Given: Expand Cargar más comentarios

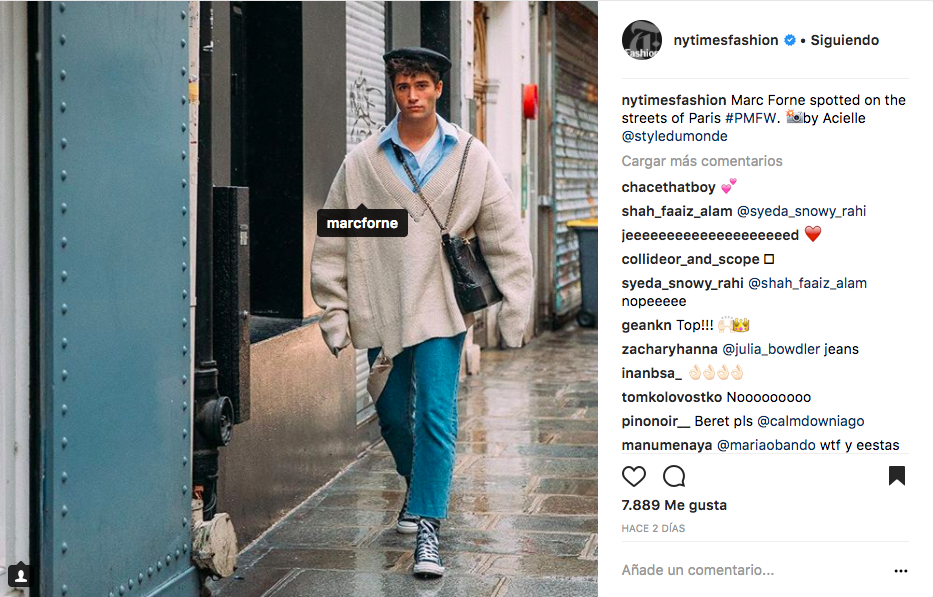Looking at the screenshot, I should 702,161.
